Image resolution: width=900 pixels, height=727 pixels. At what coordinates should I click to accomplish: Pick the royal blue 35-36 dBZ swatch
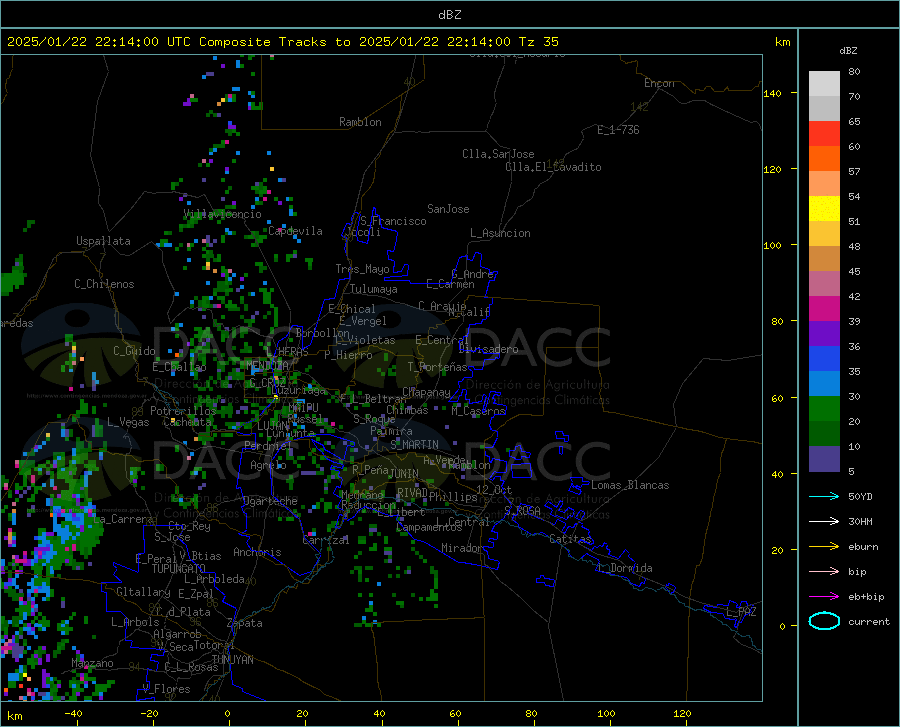click(824, 359)
